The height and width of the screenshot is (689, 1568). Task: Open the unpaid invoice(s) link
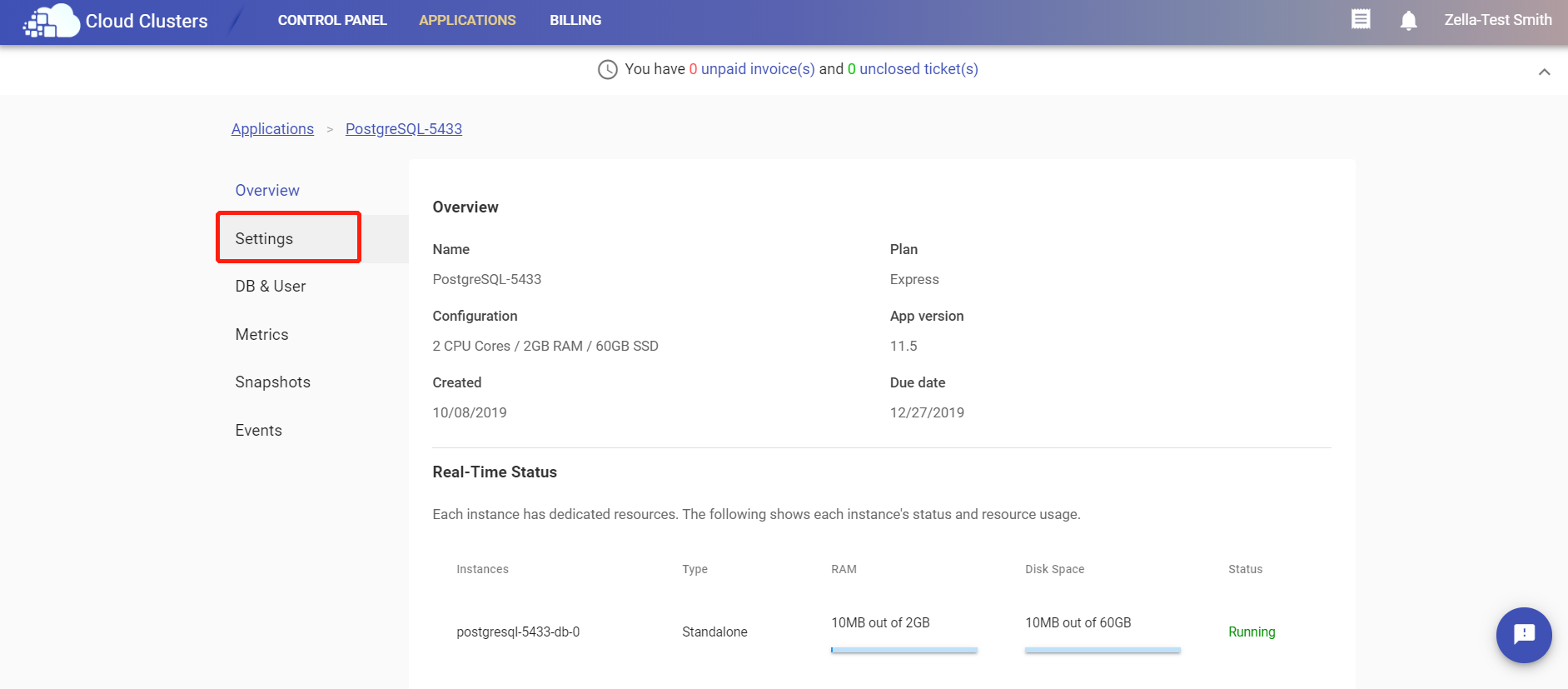(758, 69)
